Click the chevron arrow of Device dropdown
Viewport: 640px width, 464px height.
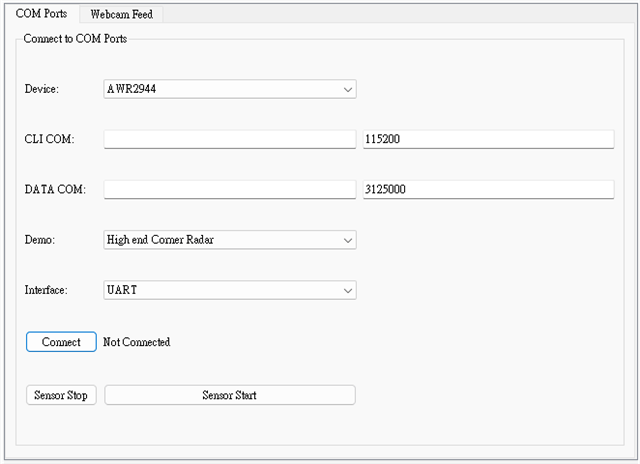pyautogui.click(x=348, y=89)
